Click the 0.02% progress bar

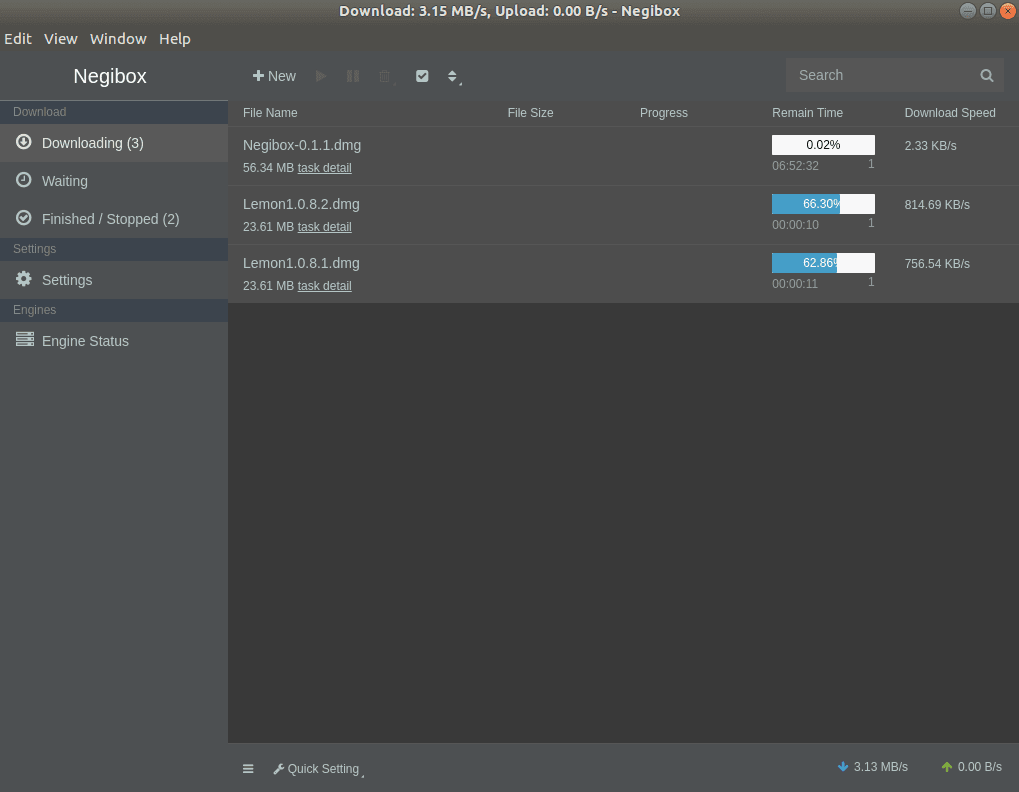point(823,145)
